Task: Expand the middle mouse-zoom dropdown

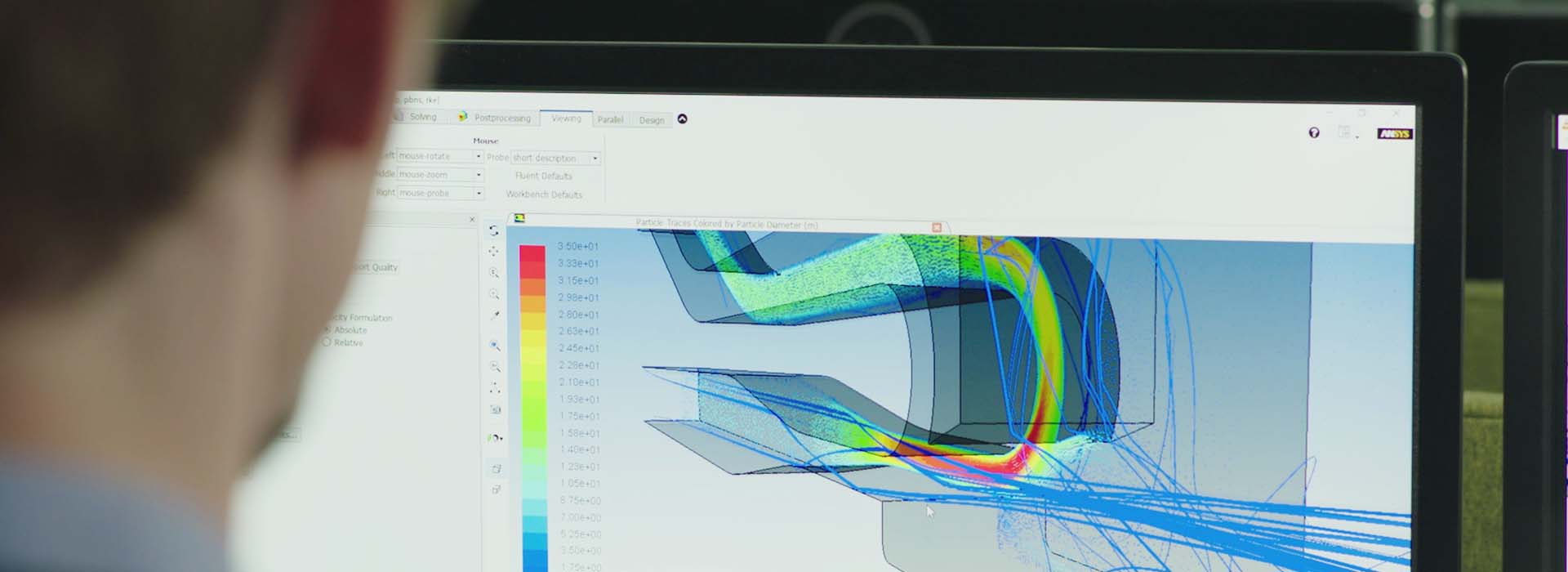Action: (x=479, y=175)
